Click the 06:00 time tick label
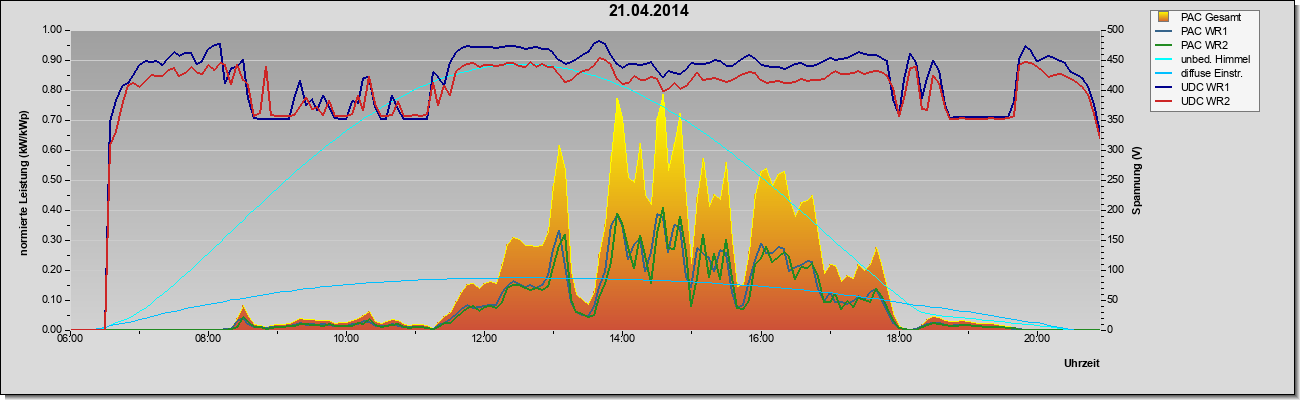The width and height of the screenshot is (1300, 400). tap(70, 340)
